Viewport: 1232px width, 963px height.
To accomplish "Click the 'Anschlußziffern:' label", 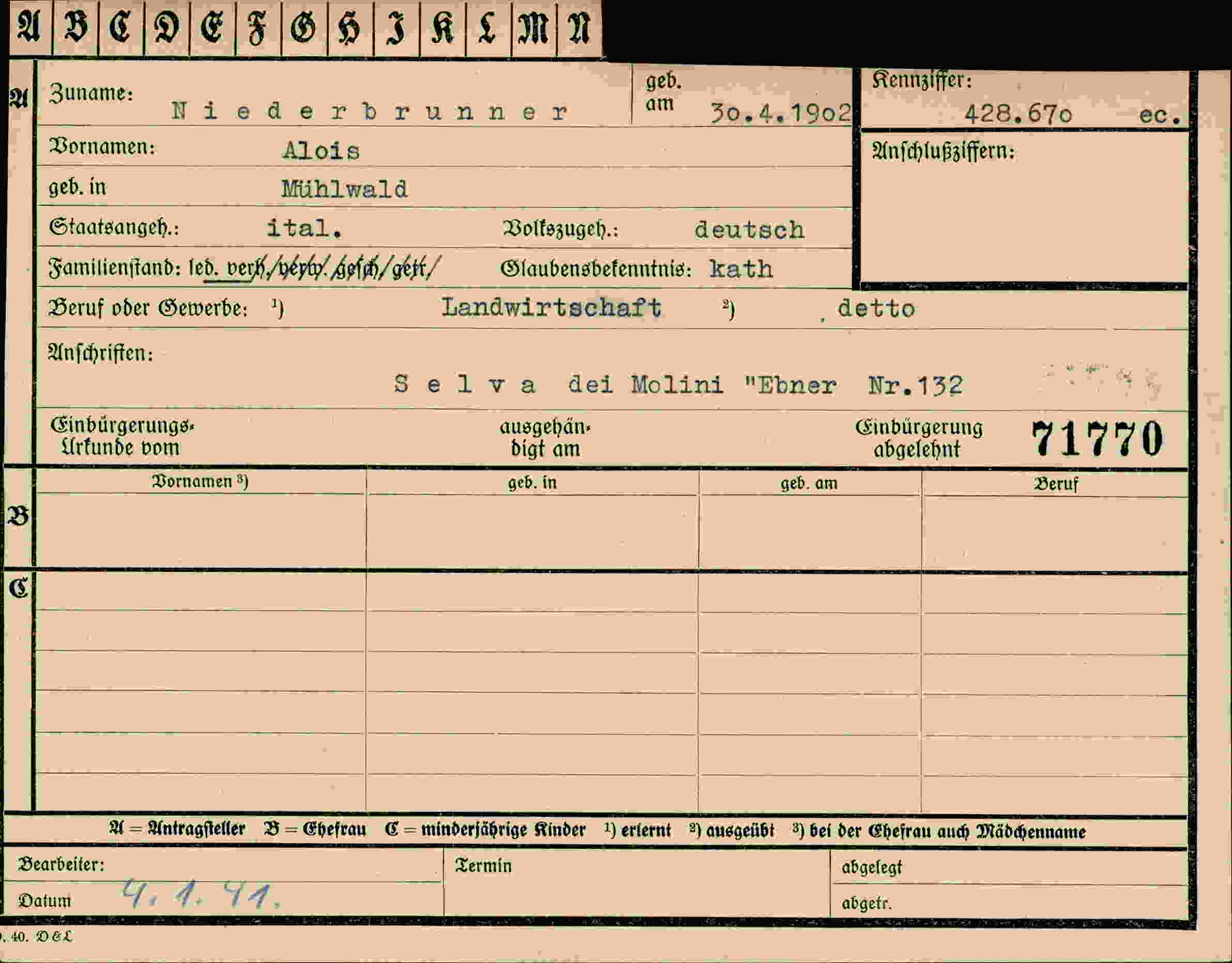I will tap(943, 151).
